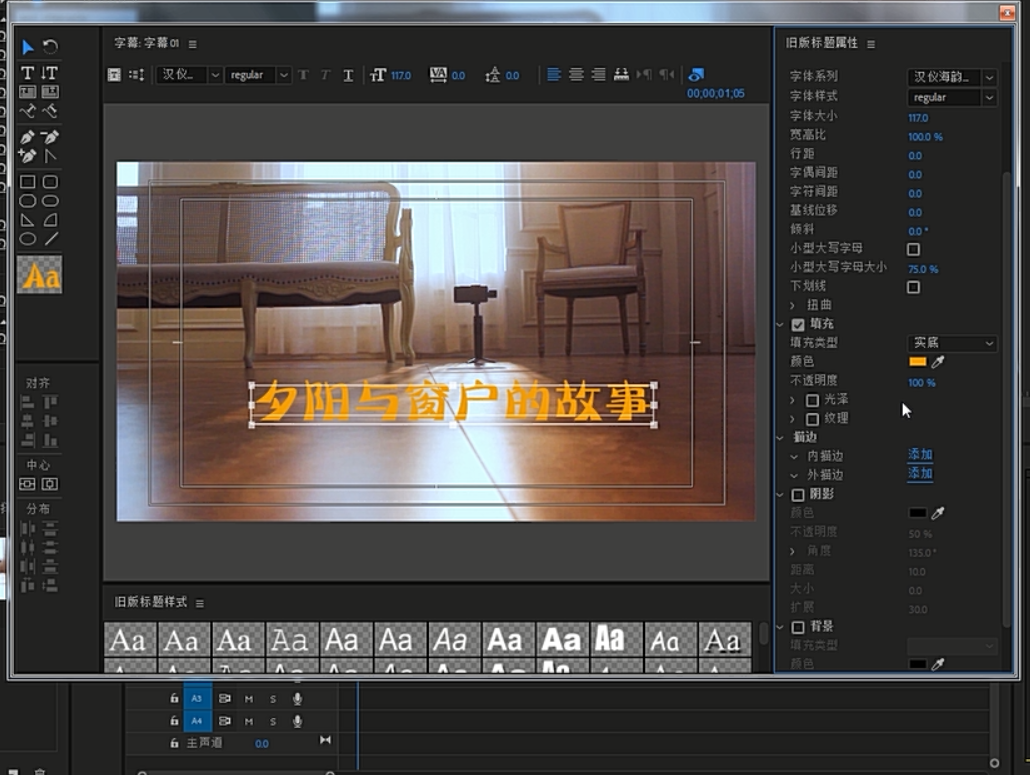Uncheck the 填充 (fill) checkbox

[798, 325]
